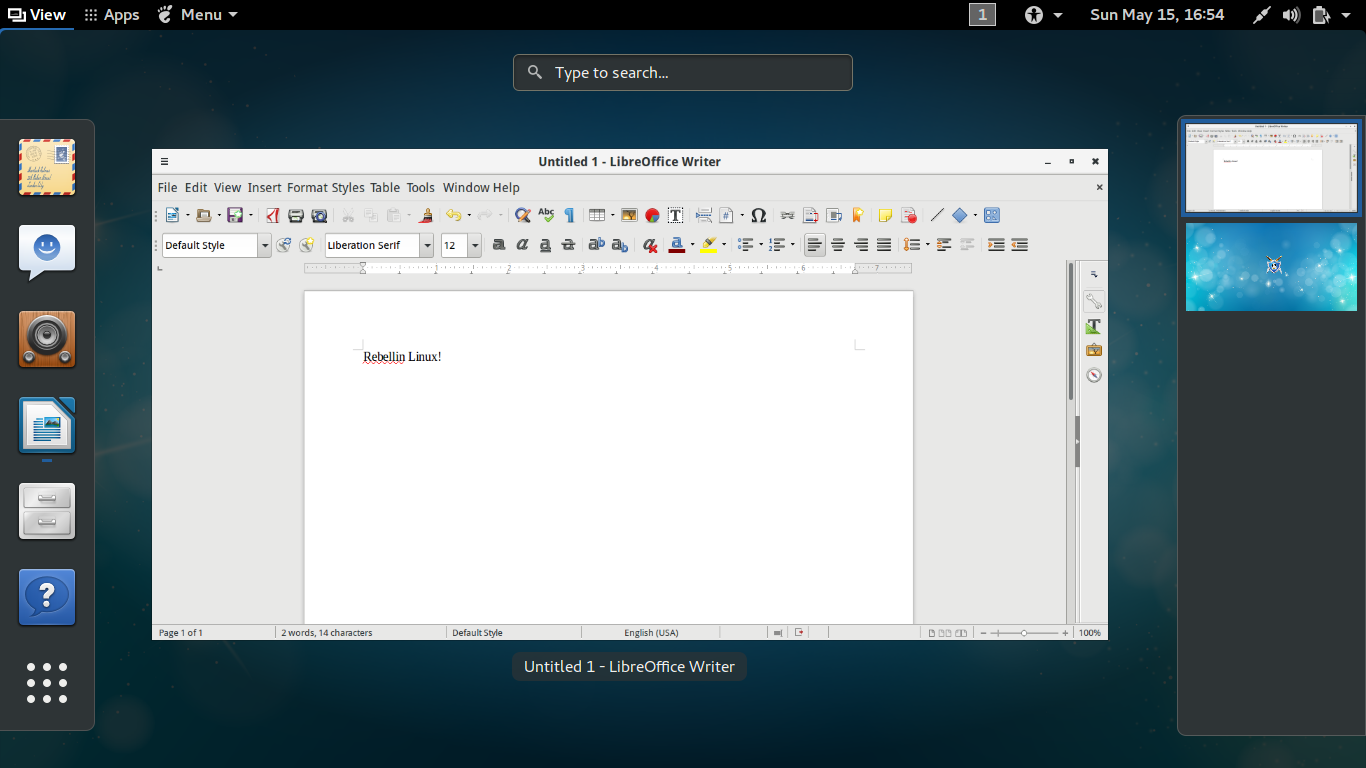The height and width of the screenshot is (768, 1366).
Task: Open the Format Styles menu
Action: (326, 187)
